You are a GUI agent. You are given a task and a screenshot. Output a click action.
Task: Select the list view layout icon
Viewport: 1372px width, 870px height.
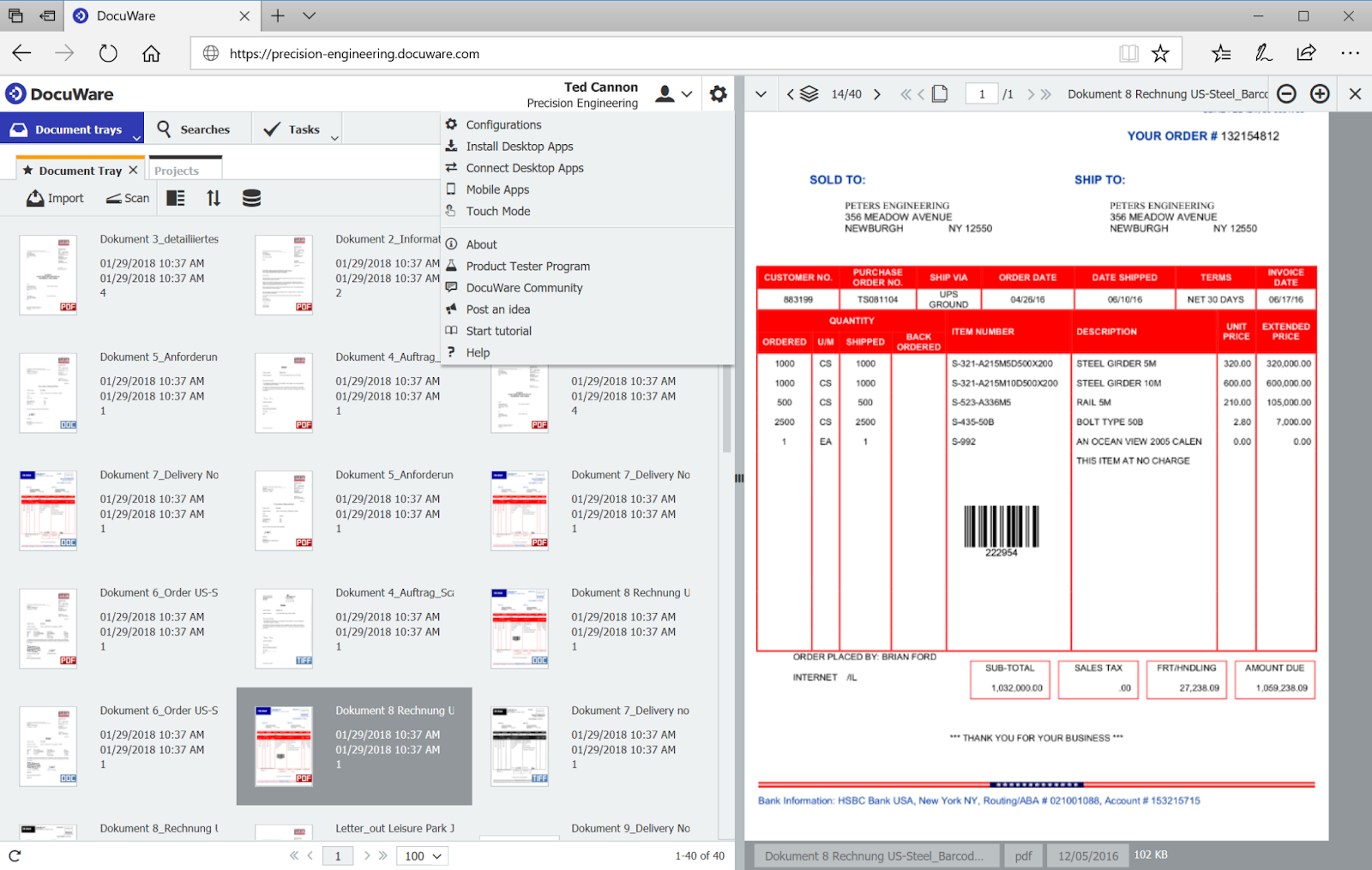click(176, 198)
